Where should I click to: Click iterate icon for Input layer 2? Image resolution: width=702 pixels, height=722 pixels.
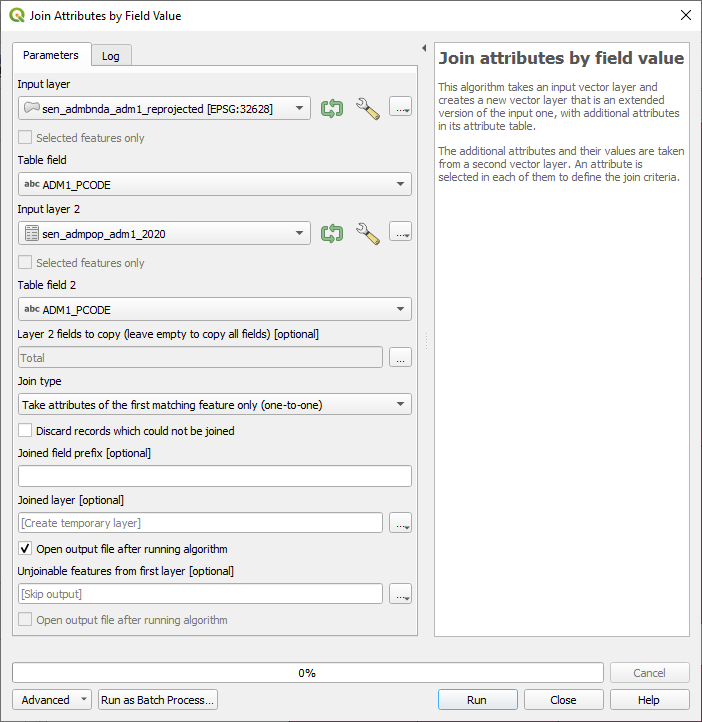[x=332, y=233]
